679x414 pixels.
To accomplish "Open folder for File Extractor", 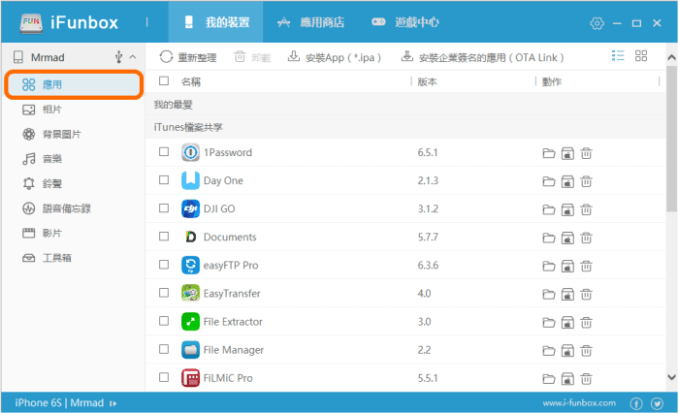I will click(x=549, y=323).
